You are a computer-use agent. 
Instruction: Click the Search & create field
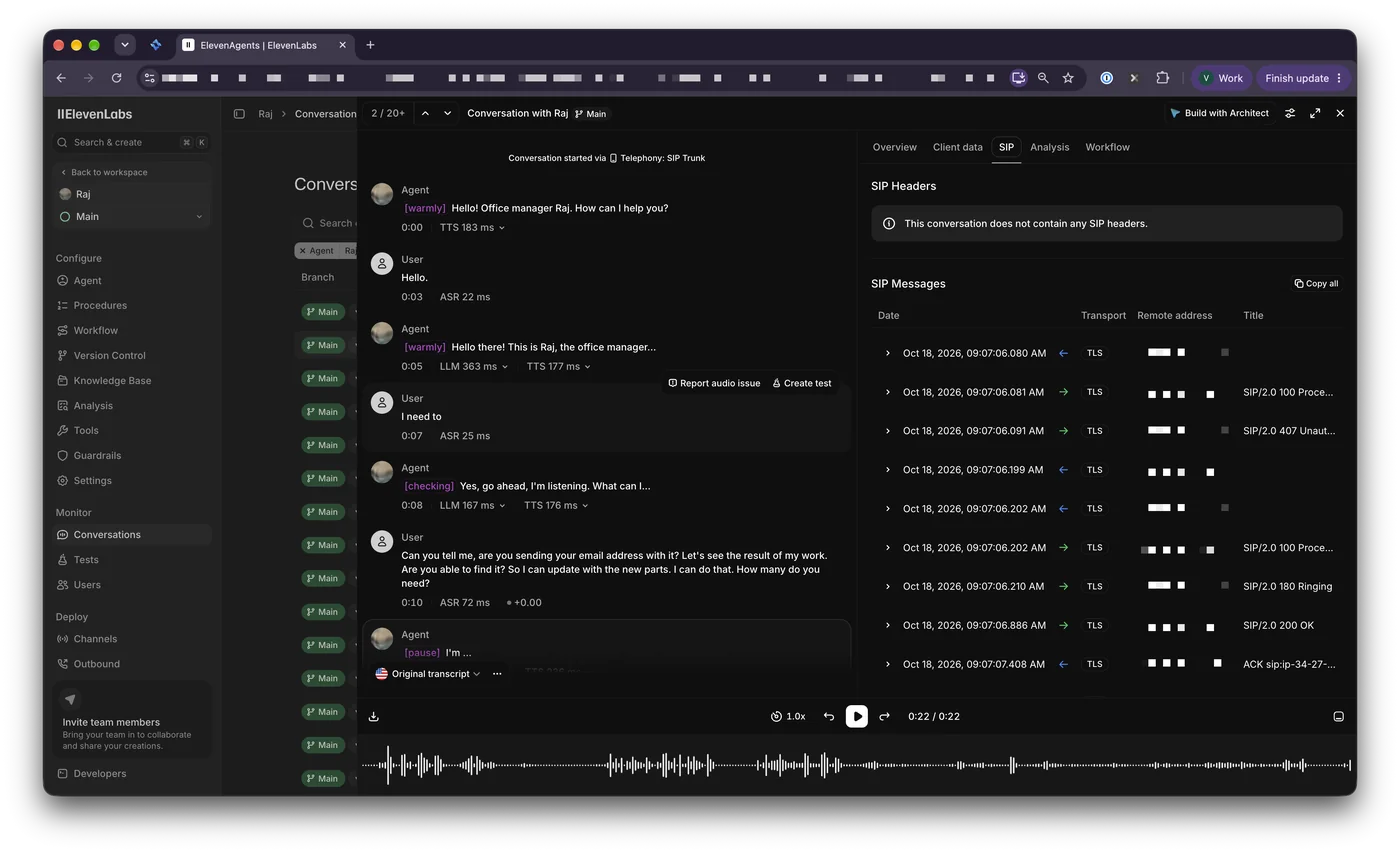[x=132, y=143]
